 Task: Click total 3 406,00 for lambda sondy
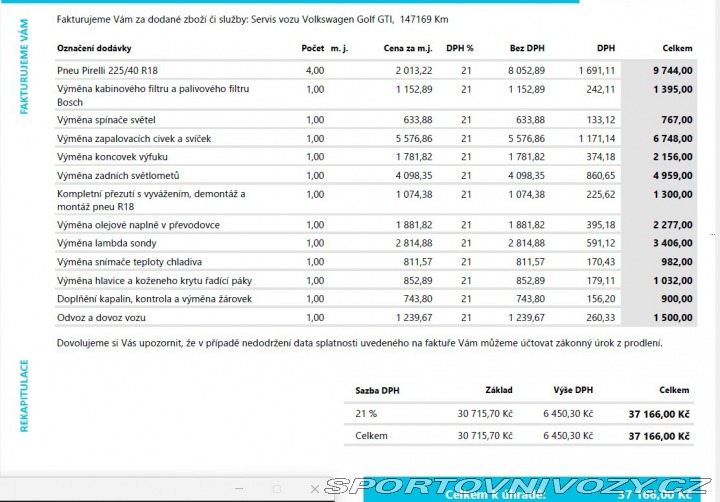[x=673, y=243]
